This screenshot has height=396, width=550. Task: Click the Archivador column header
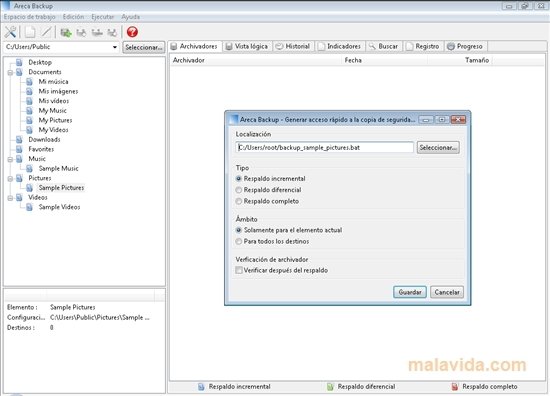point(256,60)
